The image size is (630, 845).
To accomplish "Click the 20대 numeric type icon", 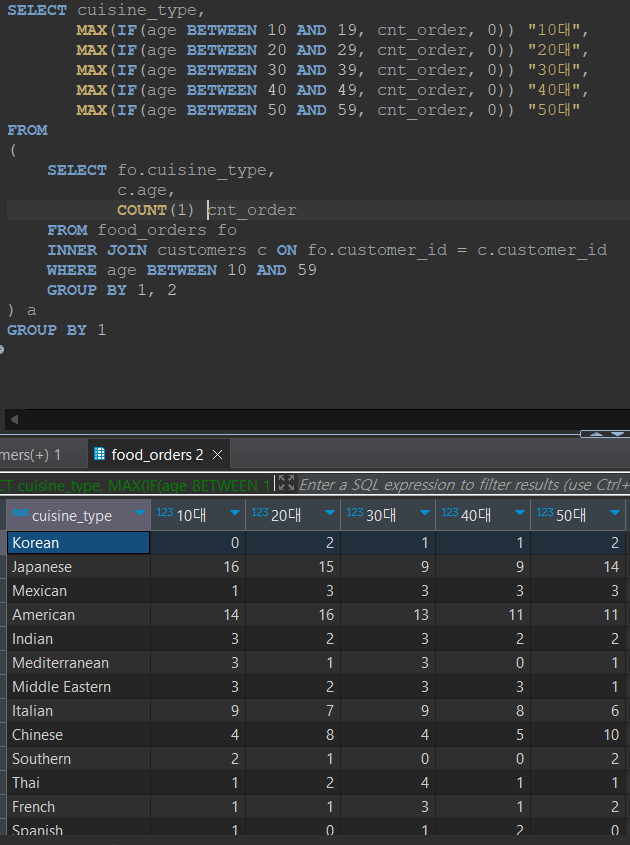I will [260, 512].
